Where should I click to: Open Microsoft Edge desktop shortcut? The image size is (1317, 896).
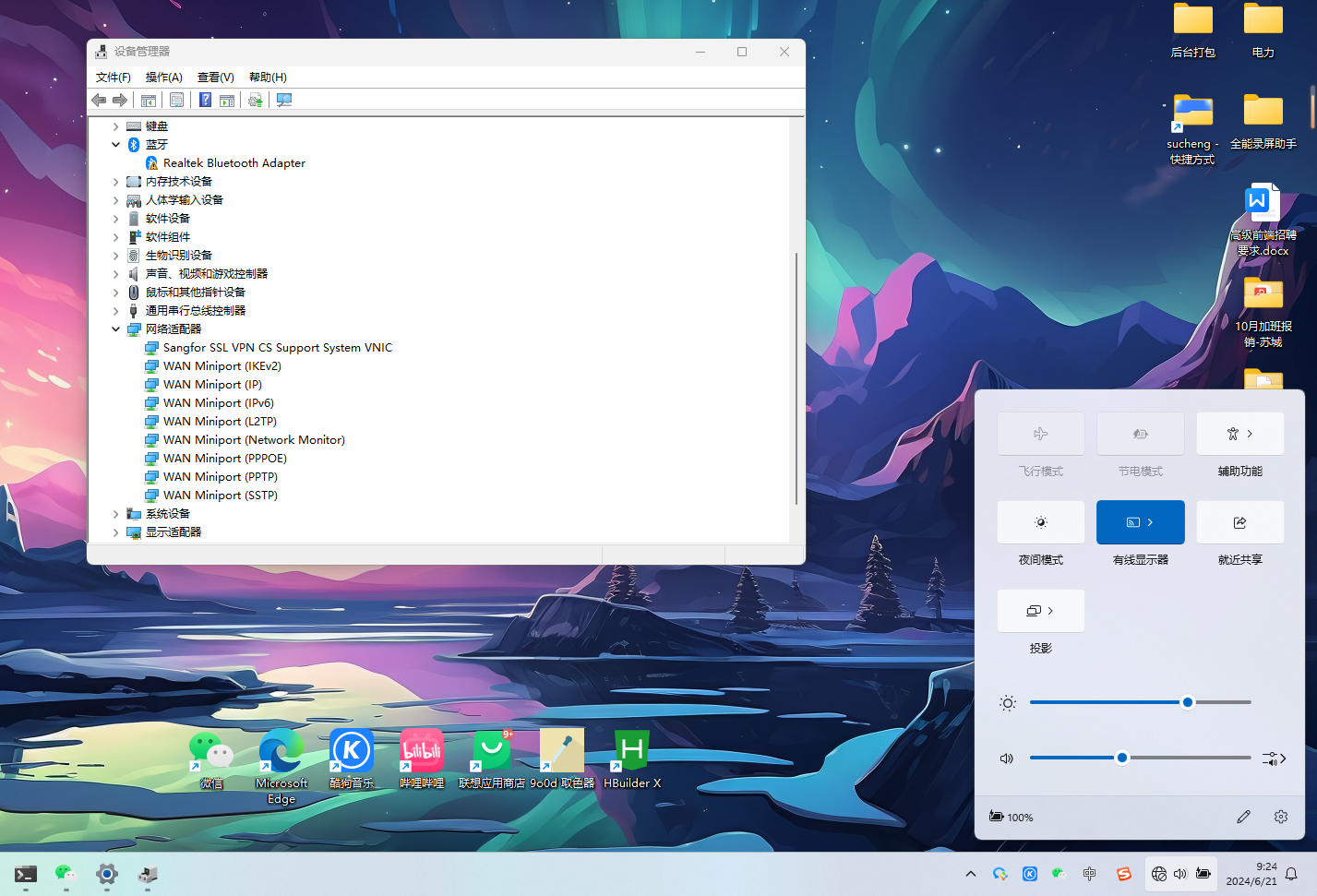click(281, 767)
